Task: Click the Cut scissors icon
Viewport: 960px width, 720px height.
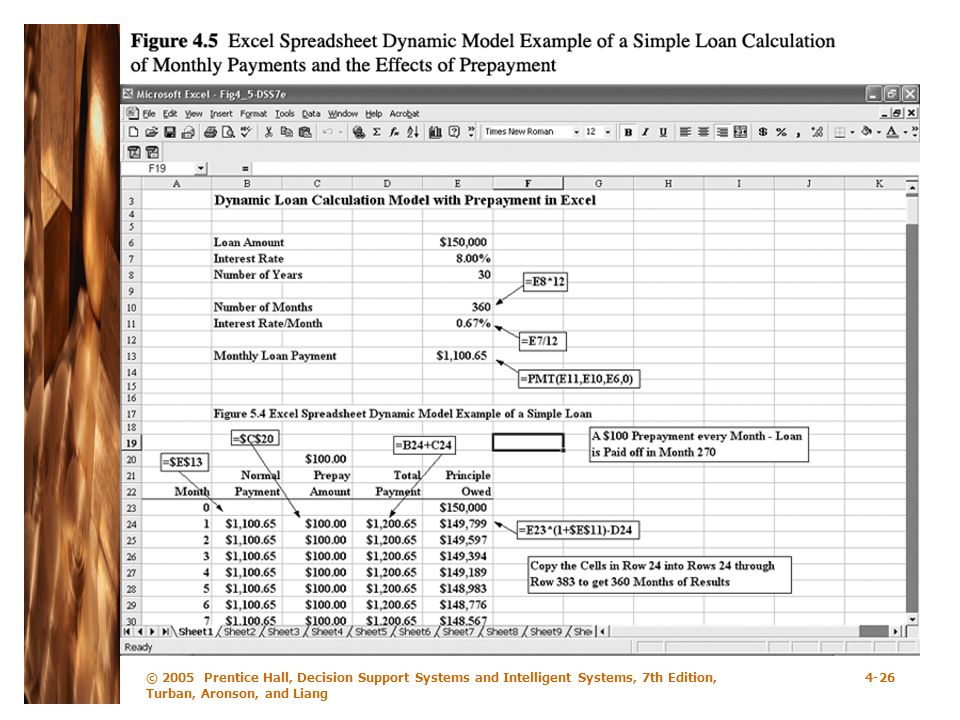Action: 268,132
